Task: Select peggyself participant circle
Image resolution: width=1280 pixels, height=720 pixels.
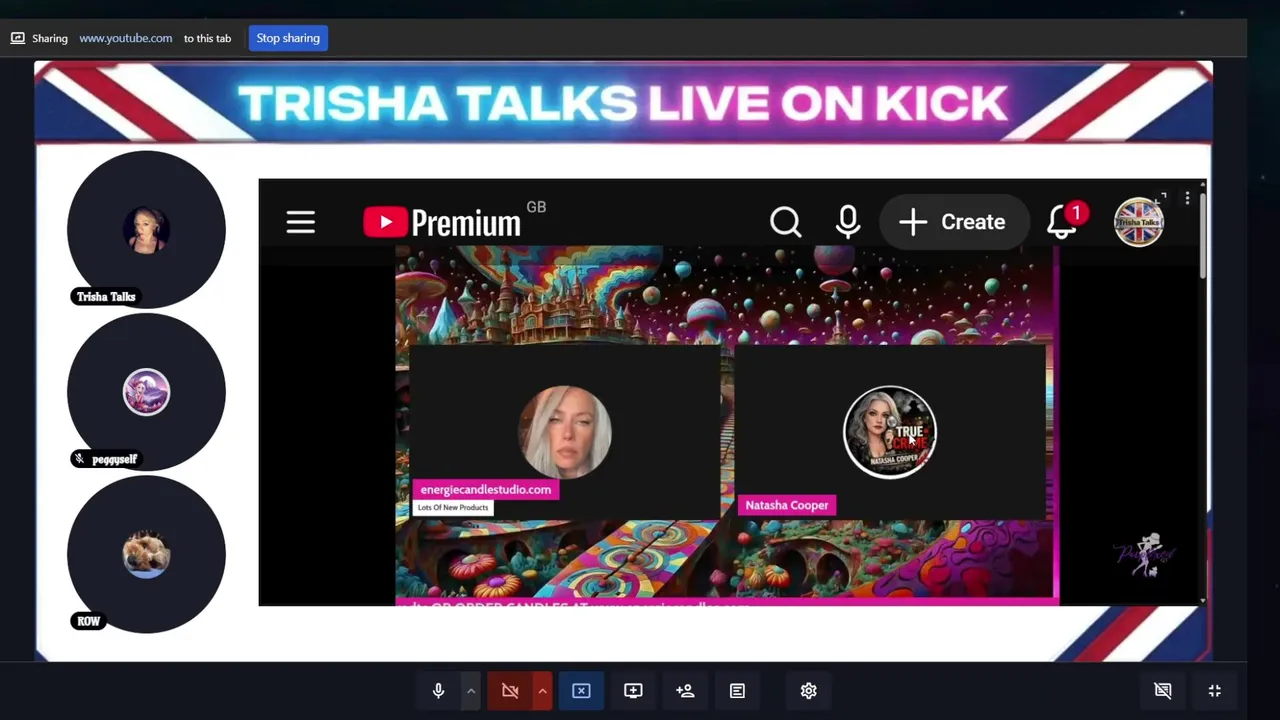Action: click(146, 392)
